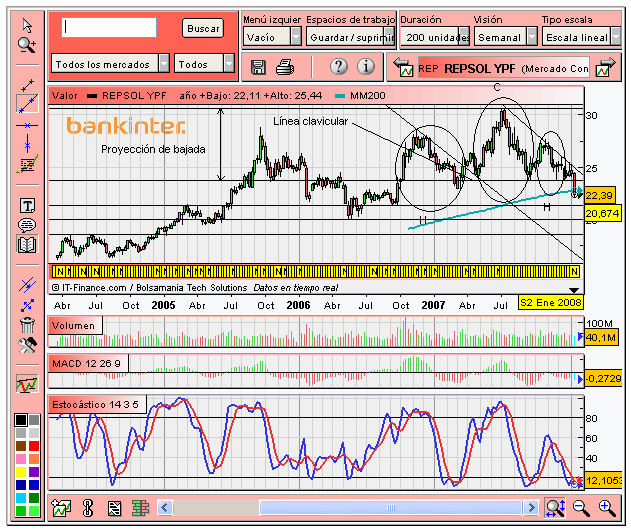
Task: Click the search text input field
Action: 109,28
